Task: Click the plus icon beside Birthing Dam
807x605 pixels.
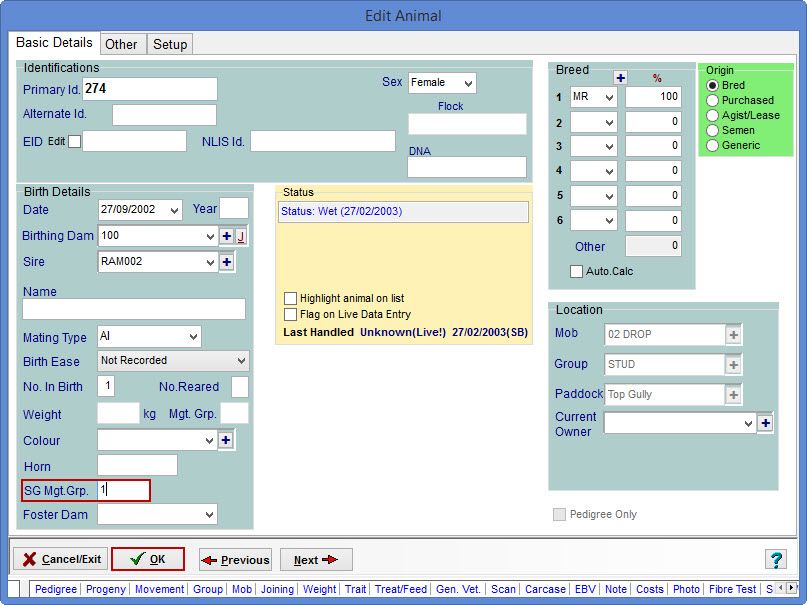Action: coord(226,236)
